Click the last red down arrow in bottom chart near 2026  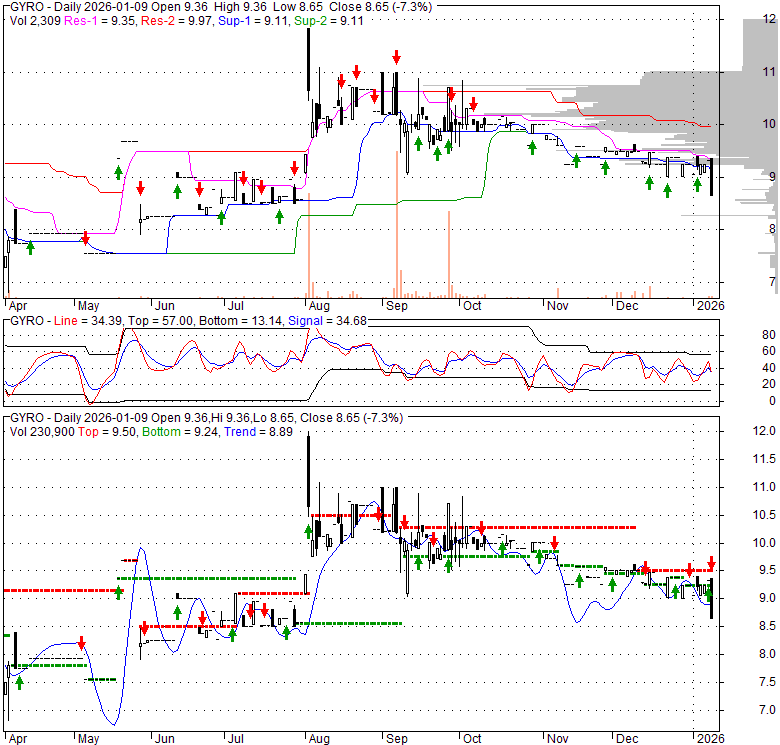(711, 563)
